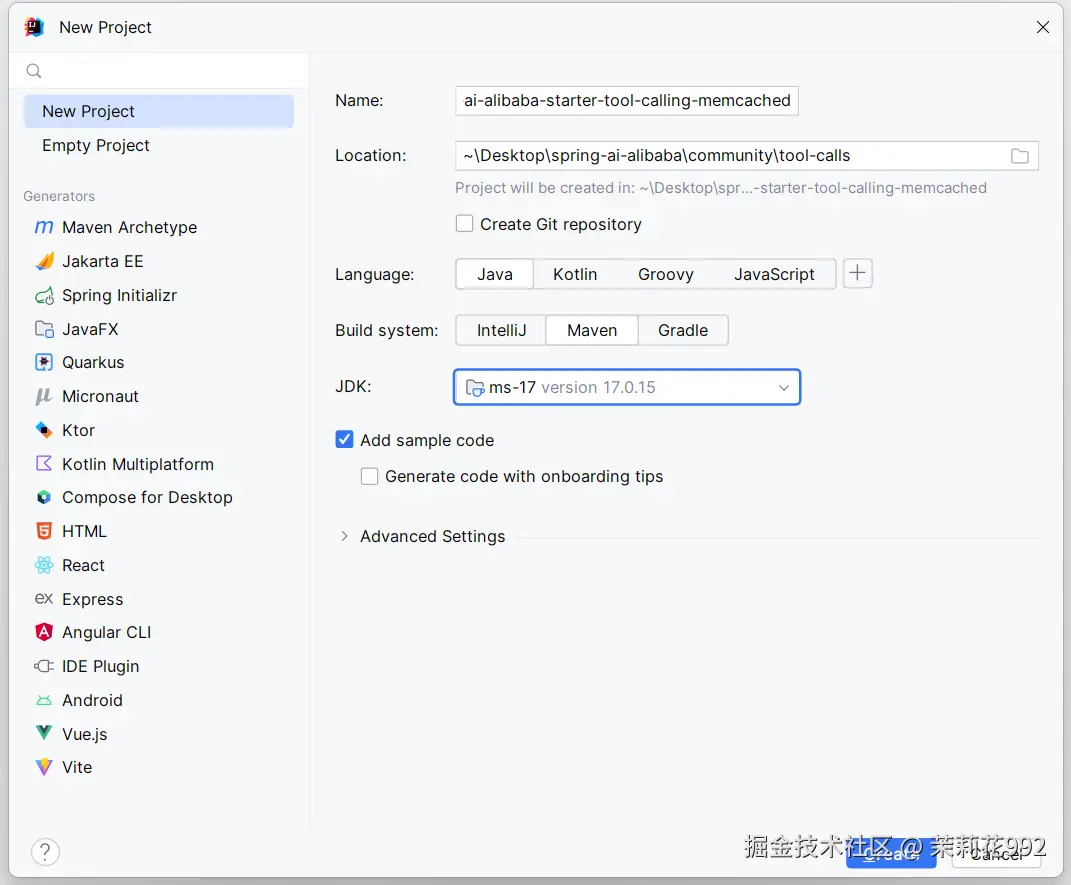Select the Spring Initializr icon
This screenshot has height=885, width=1071.
[44, 295]
